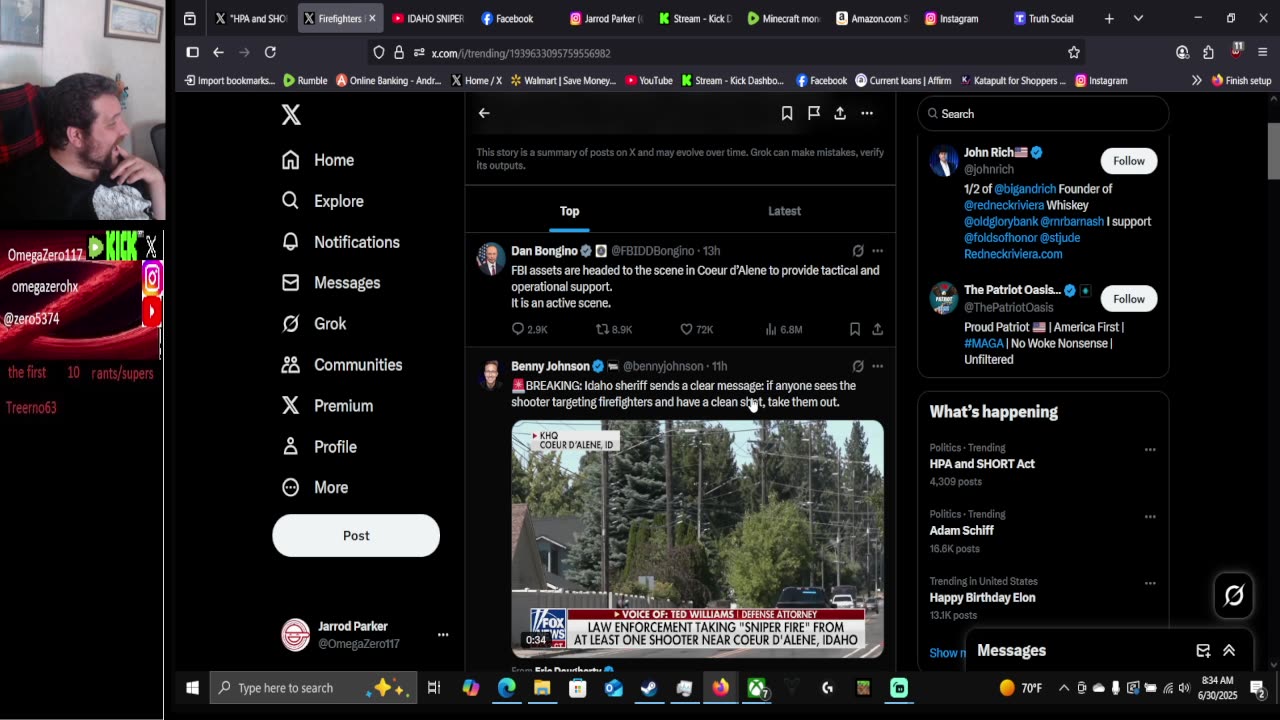
Task: Open Premium in the sidebar
Action: [x=327, y=406]
